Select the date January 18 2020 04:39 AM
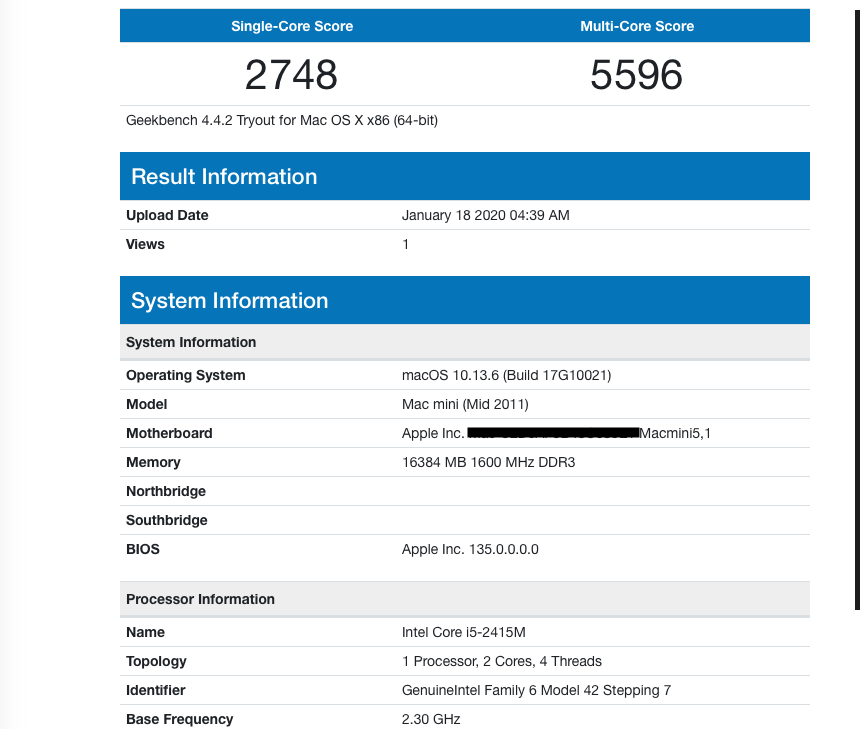 tap(485, 215)
